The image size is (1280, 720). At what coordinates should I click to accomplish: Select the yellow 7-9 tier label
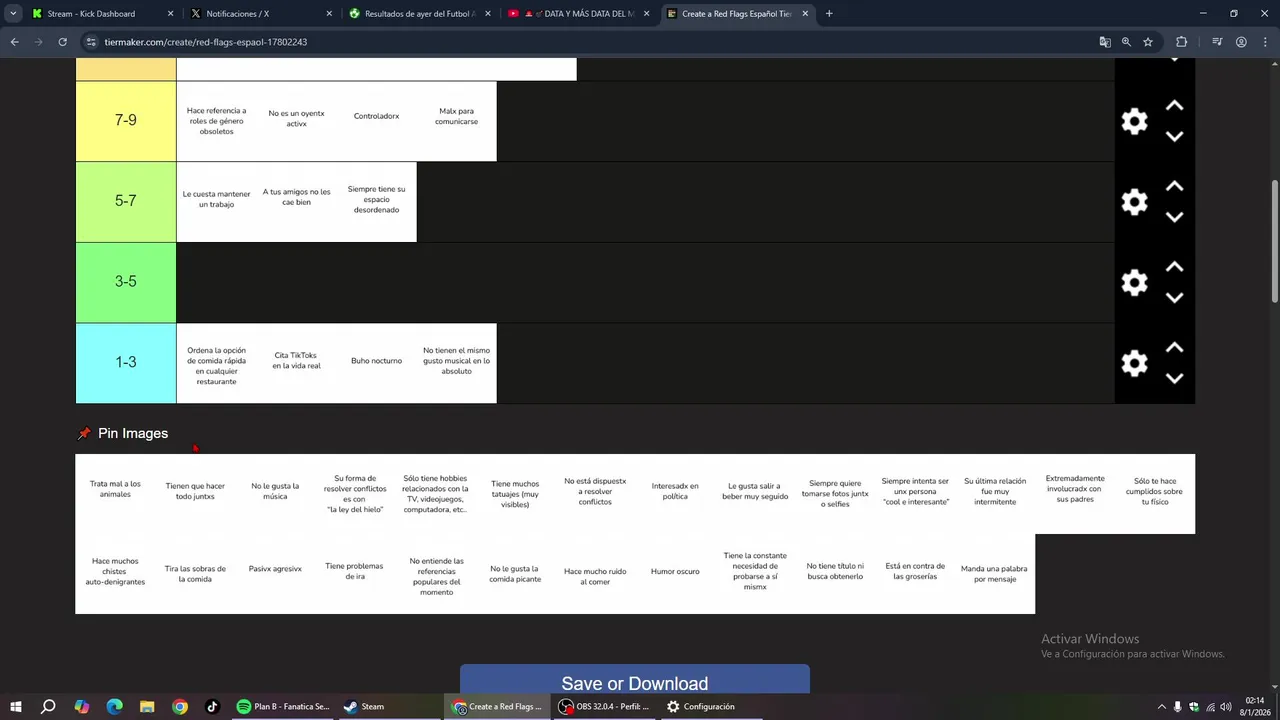126,121
